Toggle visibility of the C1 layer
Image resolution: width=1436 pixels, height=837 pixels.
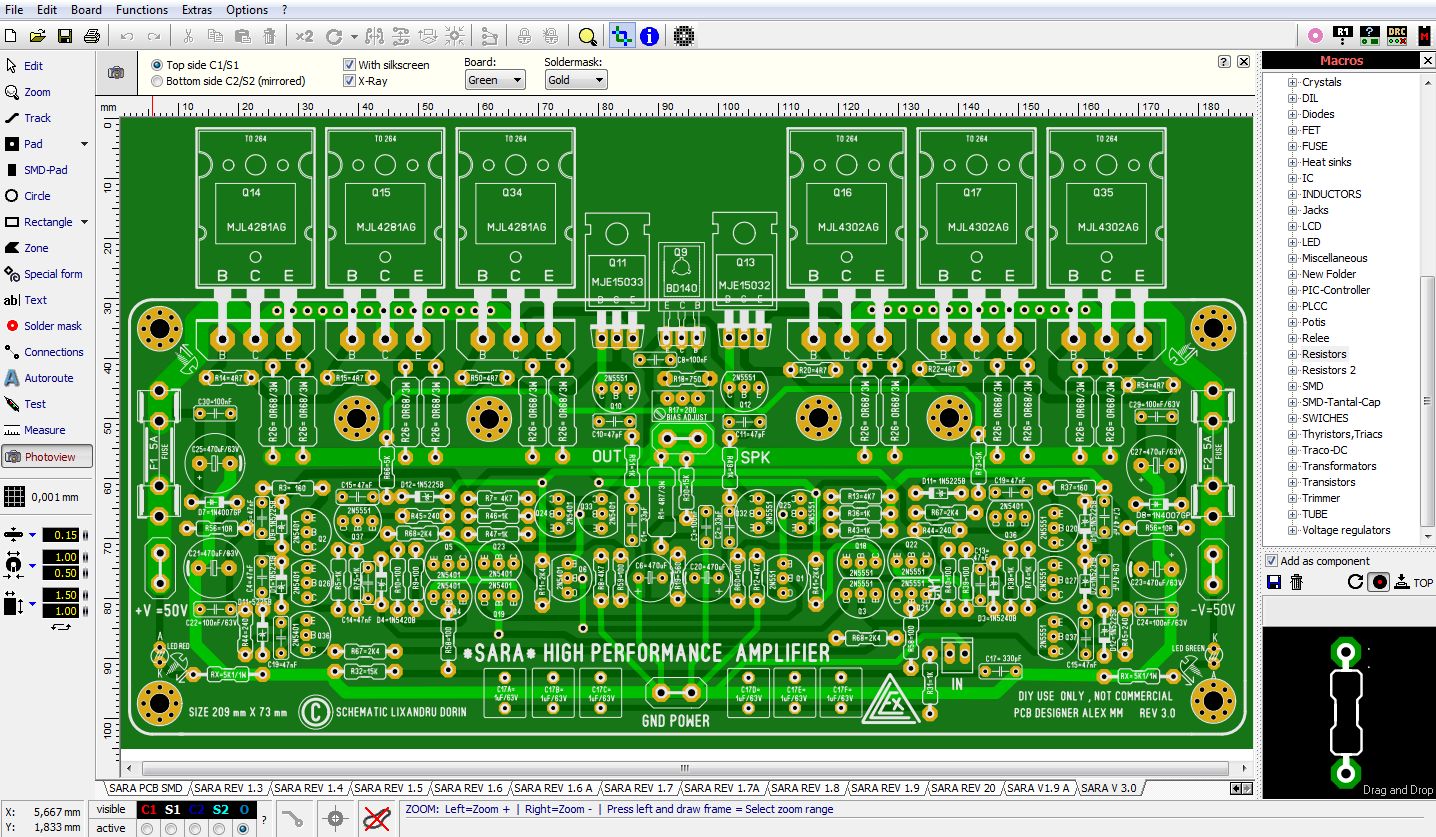pos(148,809)
